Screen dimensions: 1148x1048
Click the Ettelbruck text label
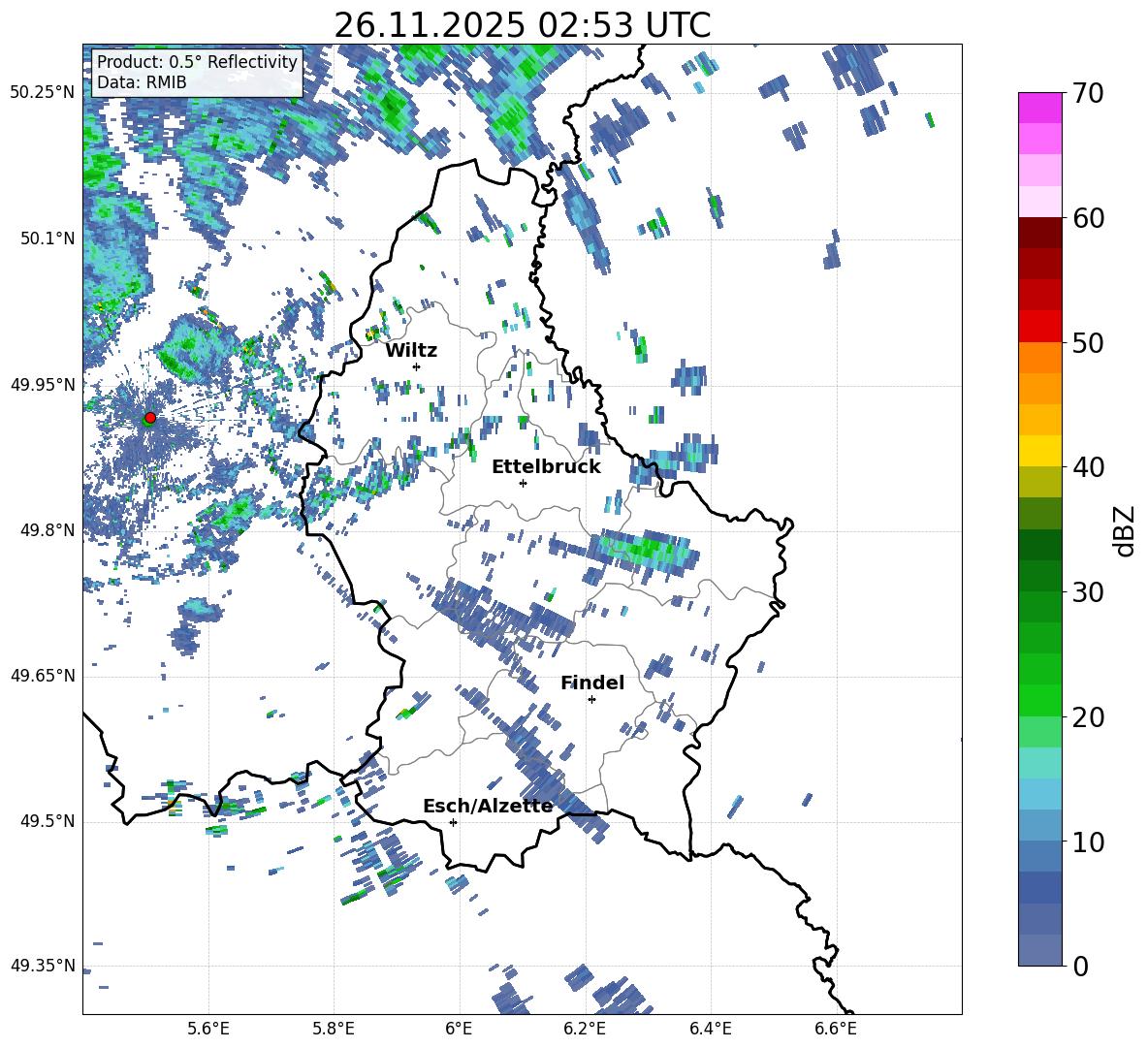(546, 466)
